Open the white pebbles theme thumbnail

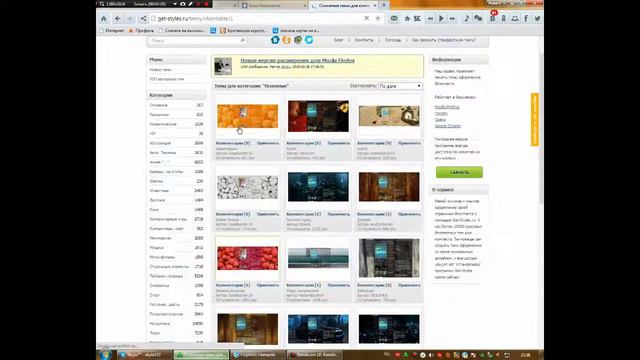coord(247,187)
